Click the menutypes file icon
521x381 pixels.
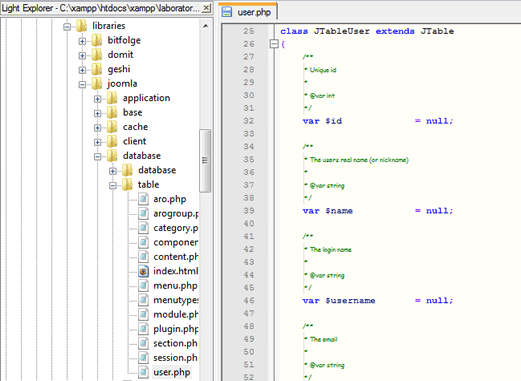pos(143,300)
